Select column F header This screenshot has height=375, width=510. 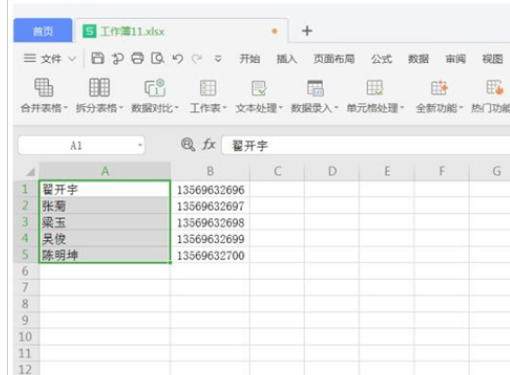coord(442,171)
